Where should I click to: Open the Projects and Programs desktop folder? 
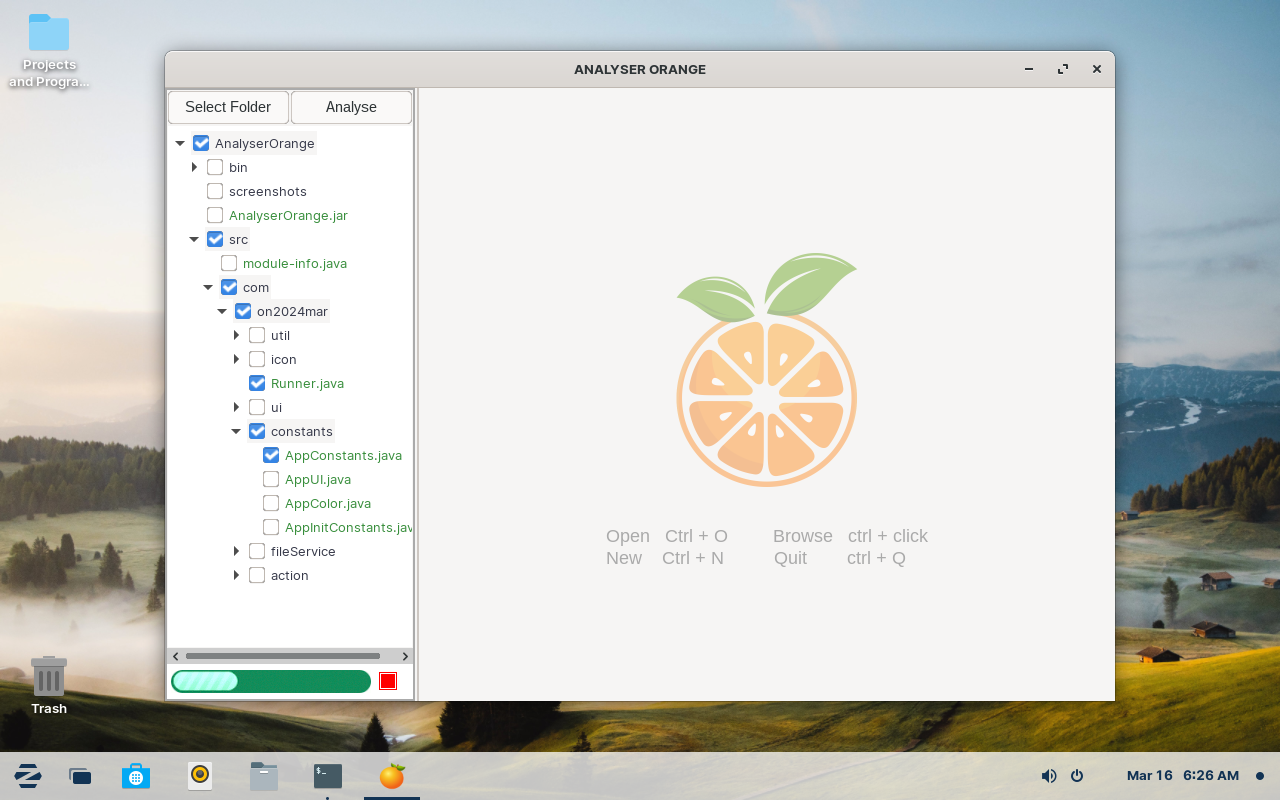(49, 51)
